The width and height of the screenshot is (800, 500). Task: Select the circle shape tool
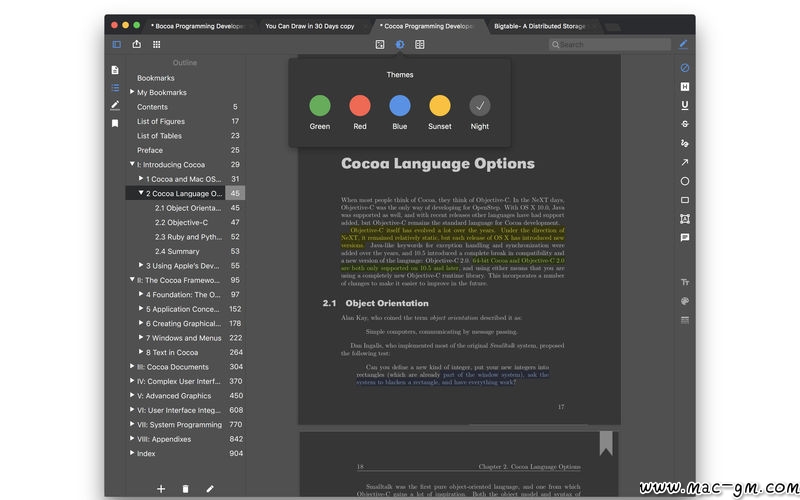pyautogui.click(x=685, y=181)
